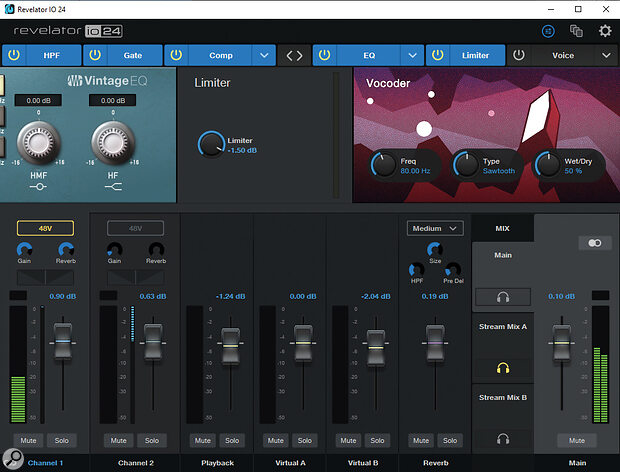This screenshot has width=620, height=472.
Task: Select the Main mix tab
Action: tap(503, 255)
